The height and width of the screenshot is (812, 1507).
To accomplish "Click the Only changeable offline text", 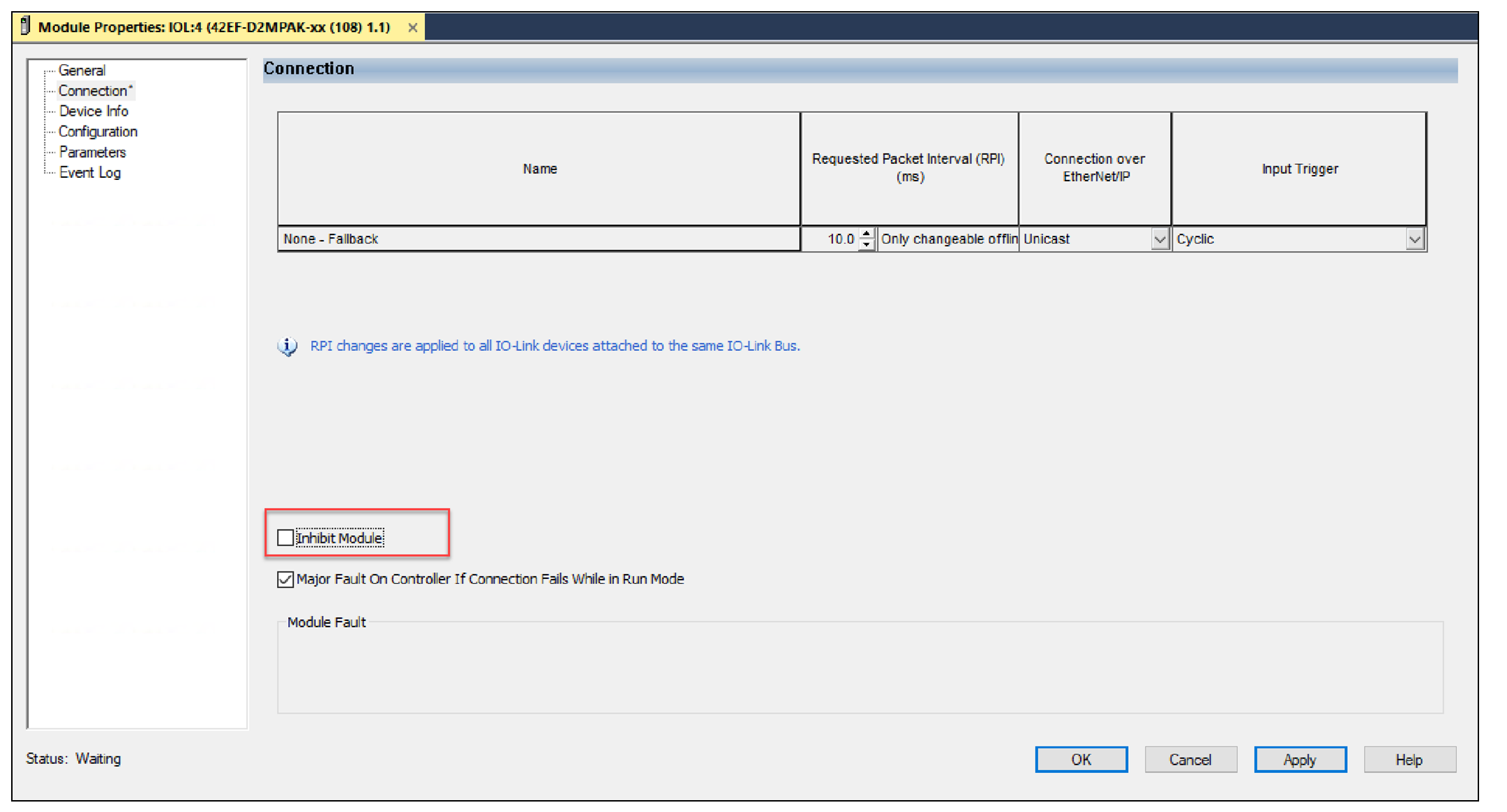I will (949, 239).
